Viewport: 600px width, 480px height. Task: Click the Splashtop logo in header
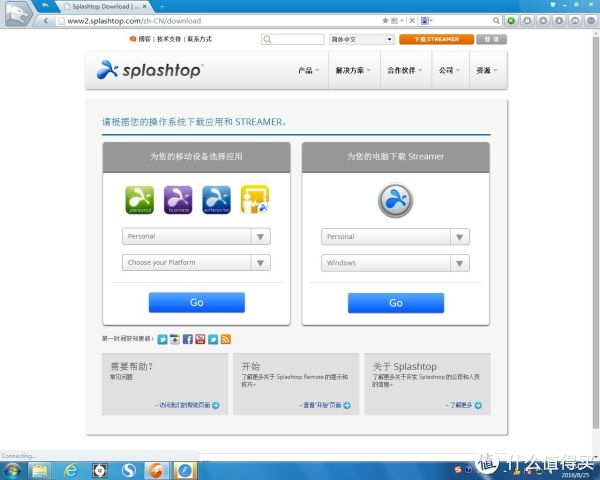pyautogui.click(x=150, y=70)
